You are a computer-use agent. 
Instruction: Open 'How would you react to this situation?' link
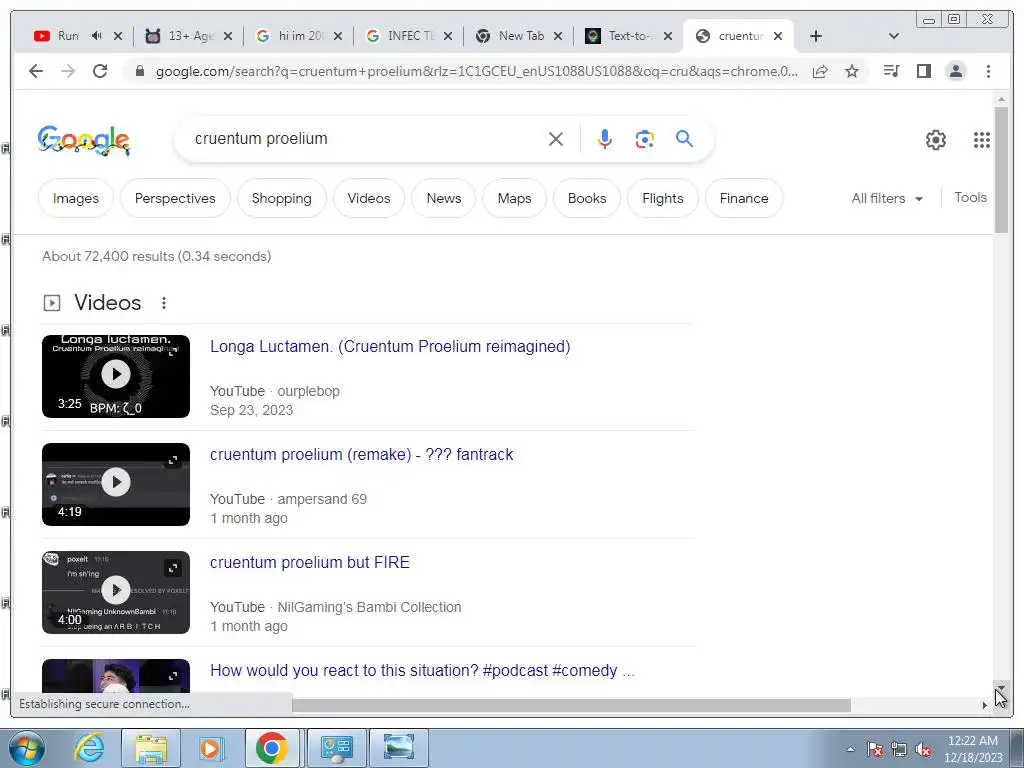[422, 670]
